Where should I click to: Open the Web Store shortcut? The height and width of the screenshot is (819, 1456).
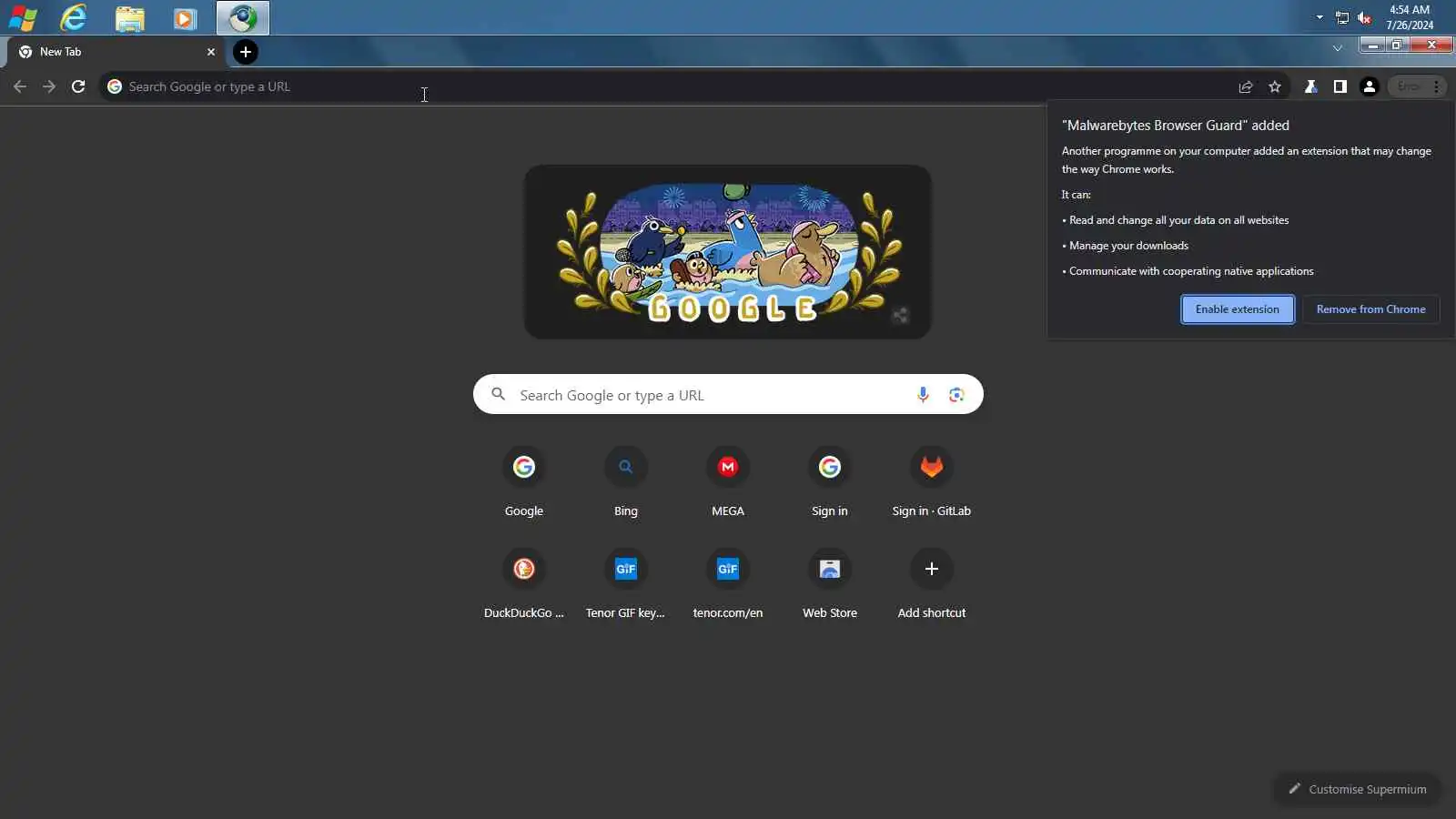click(830, 585)
